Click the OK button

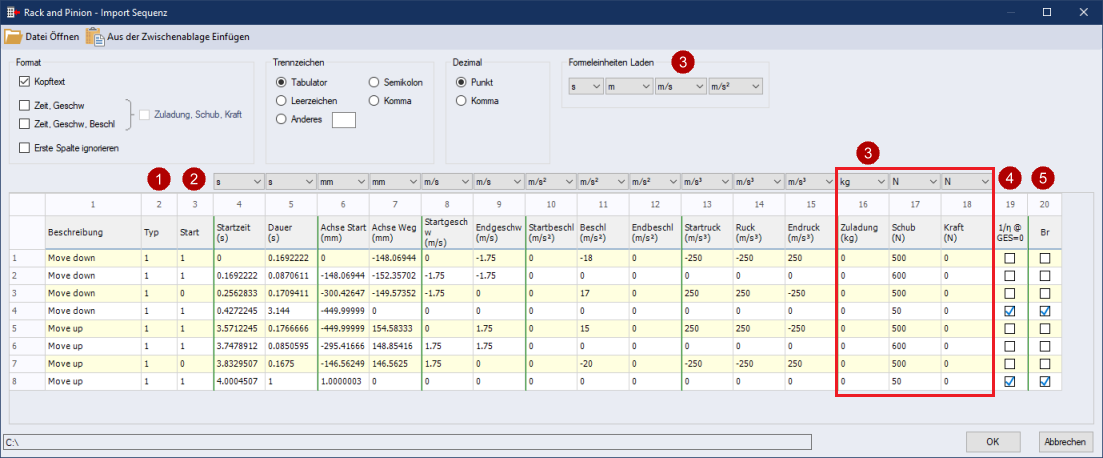[992, 442]
